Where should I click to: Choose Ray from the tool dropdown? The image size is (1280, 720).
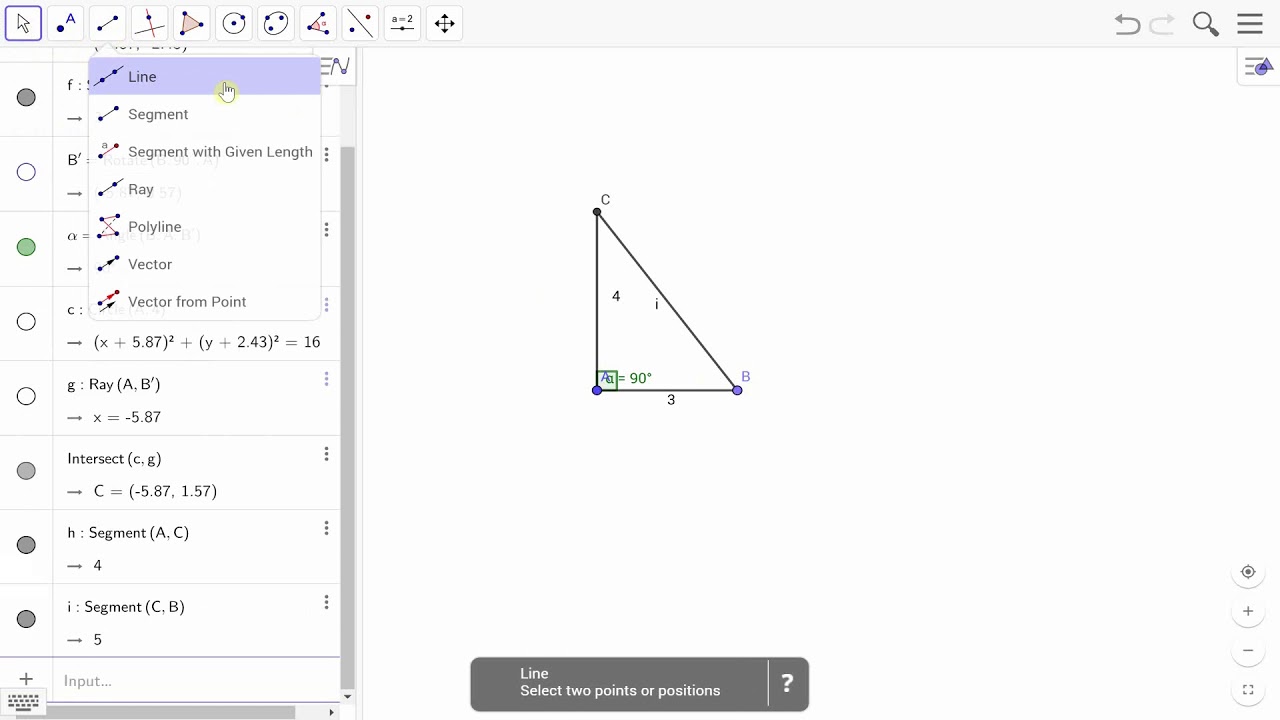205,189
